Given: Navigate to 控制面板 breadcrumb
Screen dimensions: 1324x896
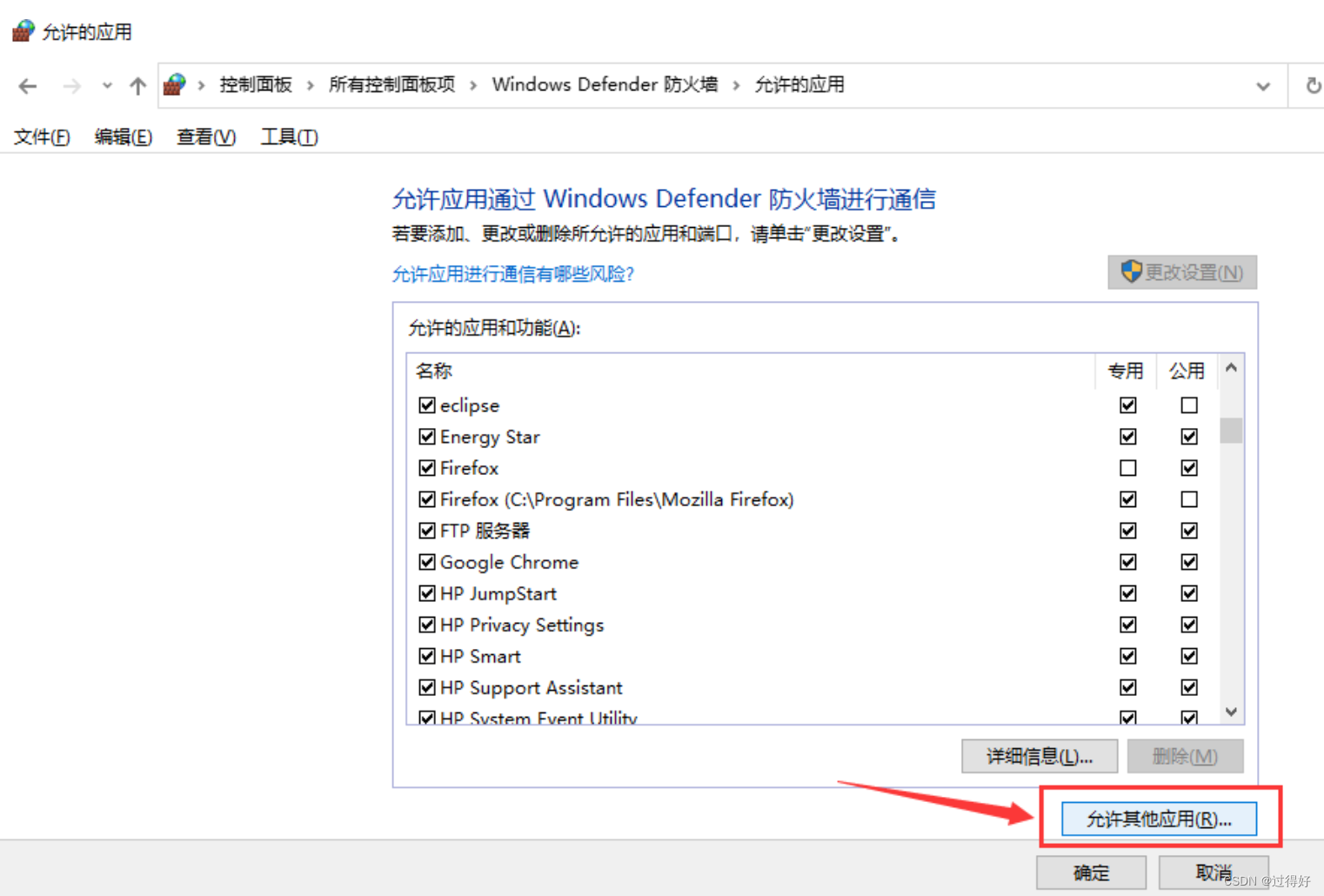Looking at the screenshot, I should pos(256,84).
